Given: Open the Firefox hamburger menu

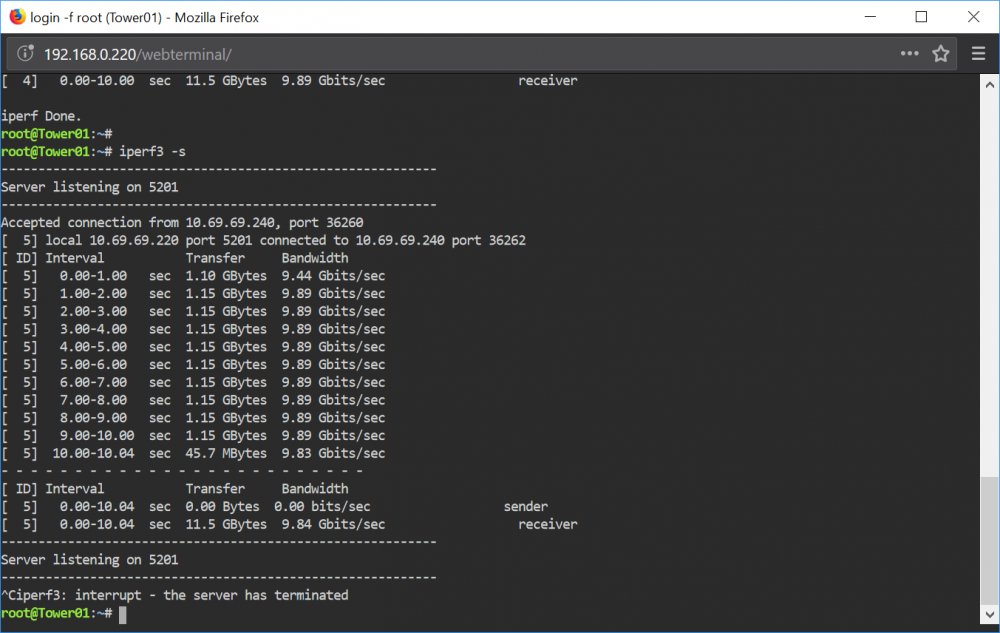Looking at the screenshot, I should (x=978, y=54).
